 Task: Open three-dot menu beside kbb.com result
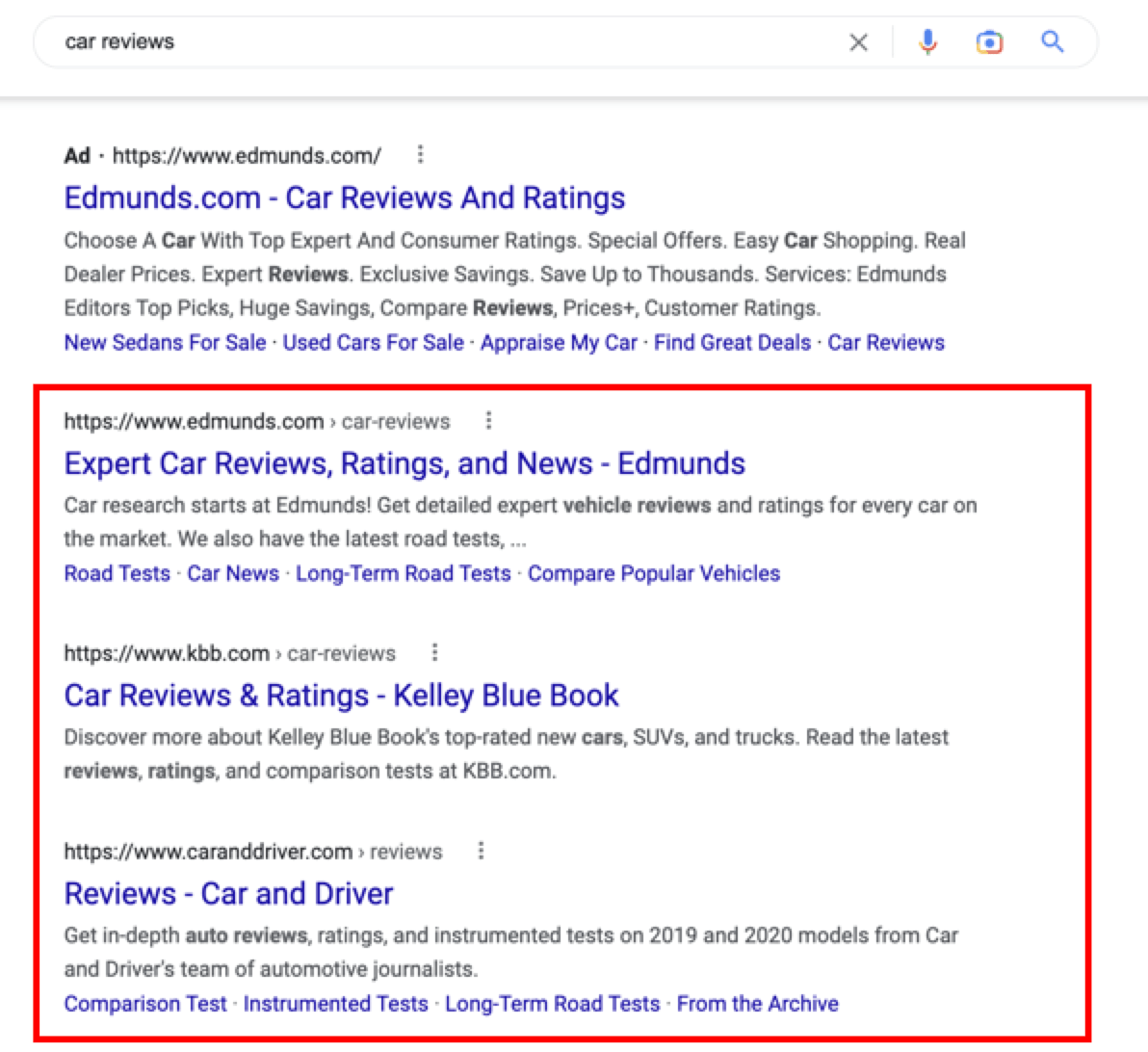435,652
